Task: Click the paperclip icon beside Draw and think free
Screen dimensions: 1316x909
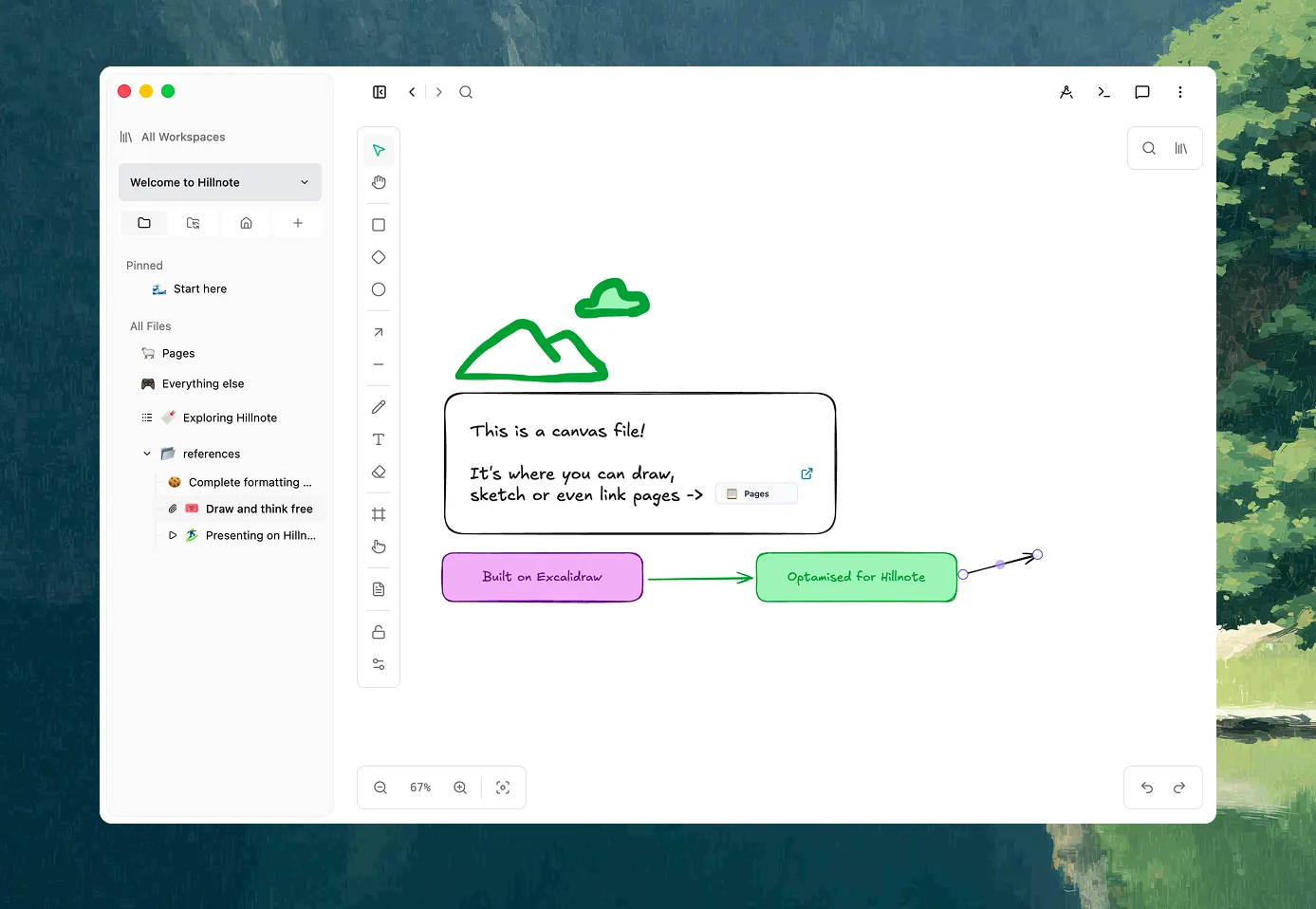Action: point(173,509)
